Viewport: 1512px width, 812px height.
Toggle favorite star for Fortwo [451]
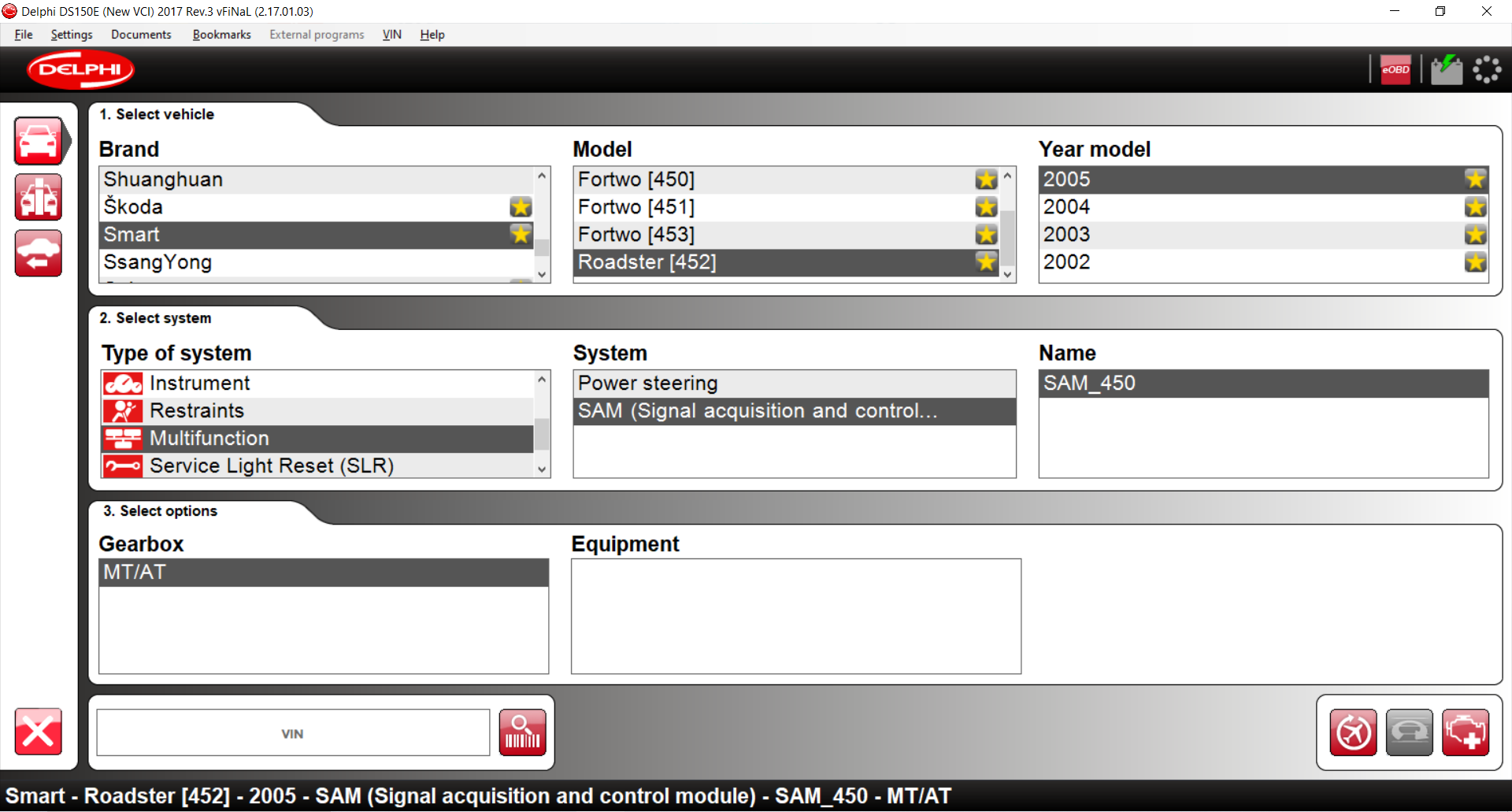tap(985, 207)
